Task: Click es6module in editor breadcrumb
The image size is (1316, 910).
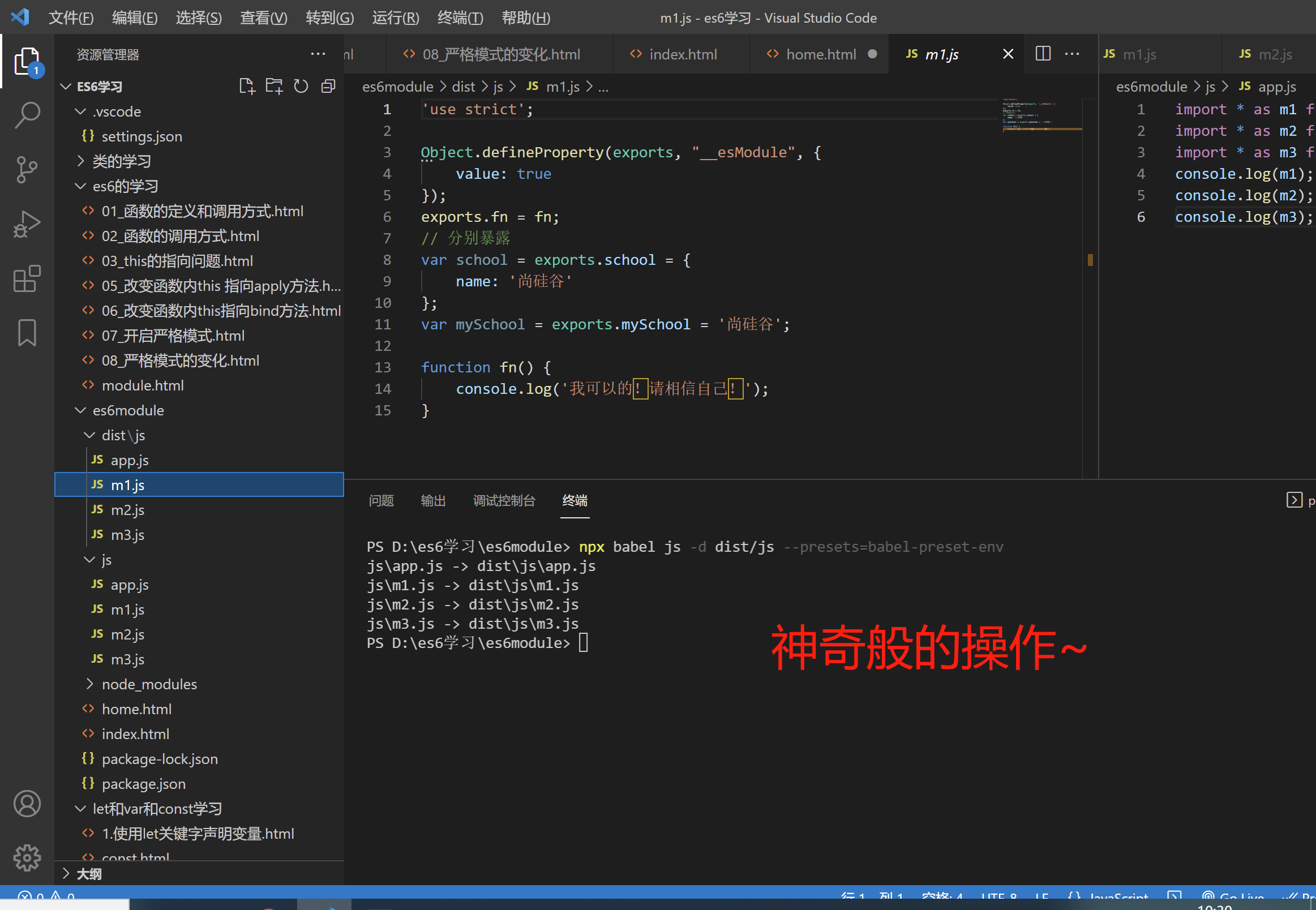Action: click(x=397, y=87)
